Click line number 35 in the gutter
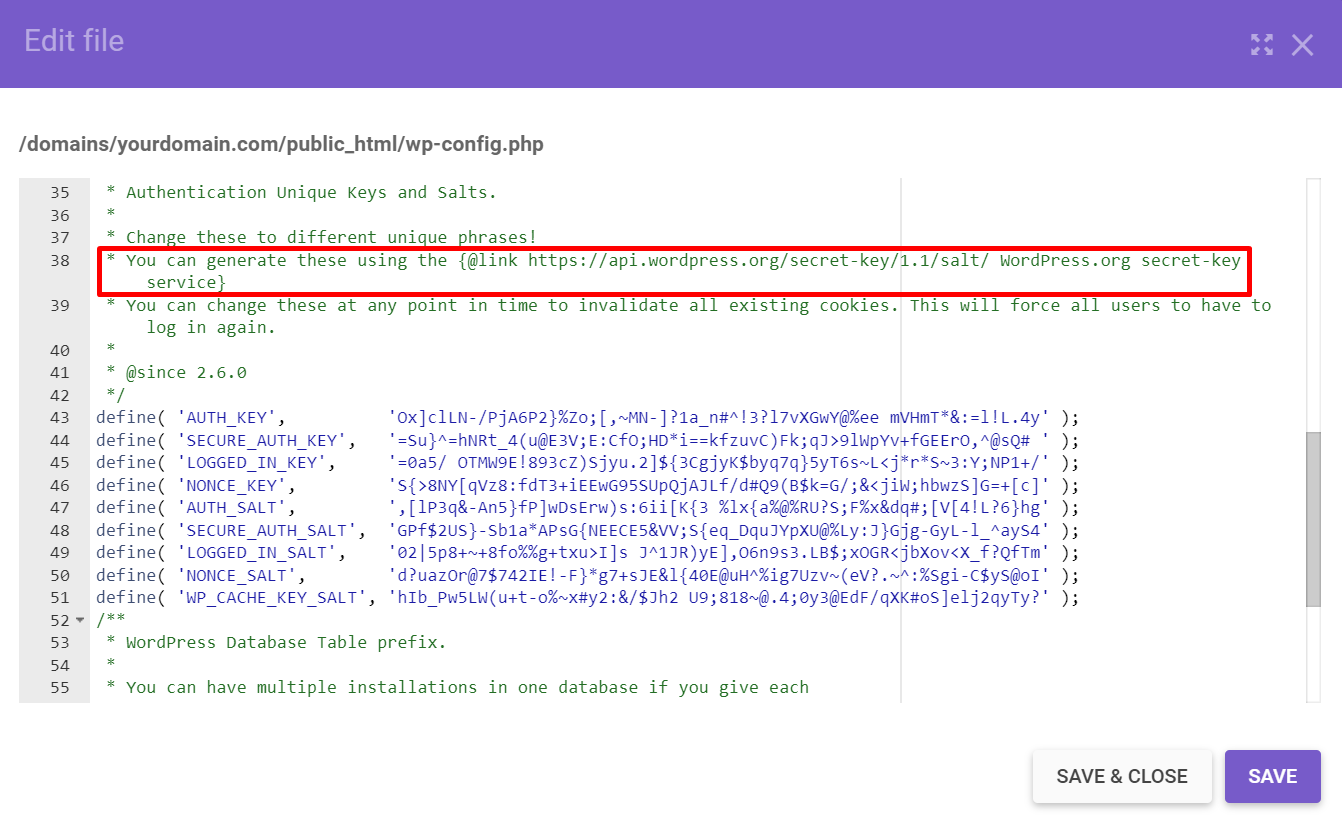The width and height of the screenshot is (1342, 823). [59, 192]
